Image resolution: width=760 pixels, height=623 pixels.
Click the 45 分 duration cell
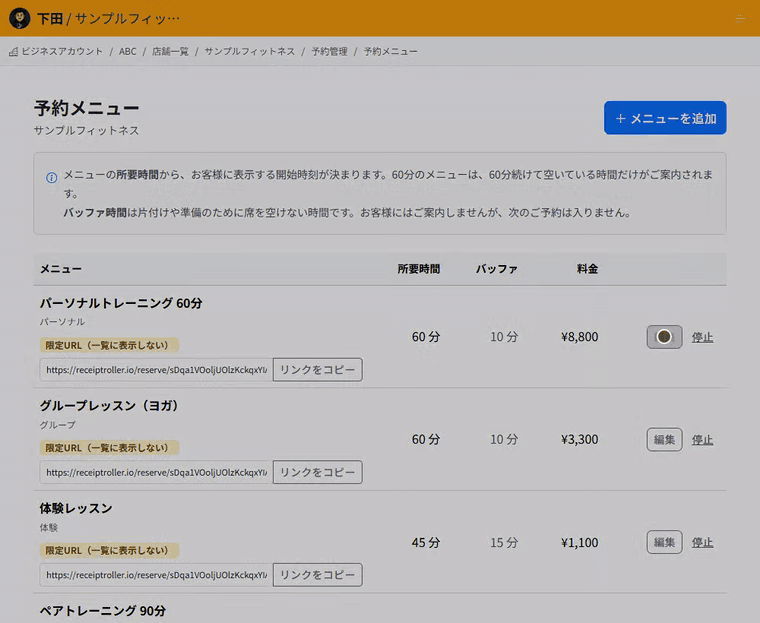[426, 543]
